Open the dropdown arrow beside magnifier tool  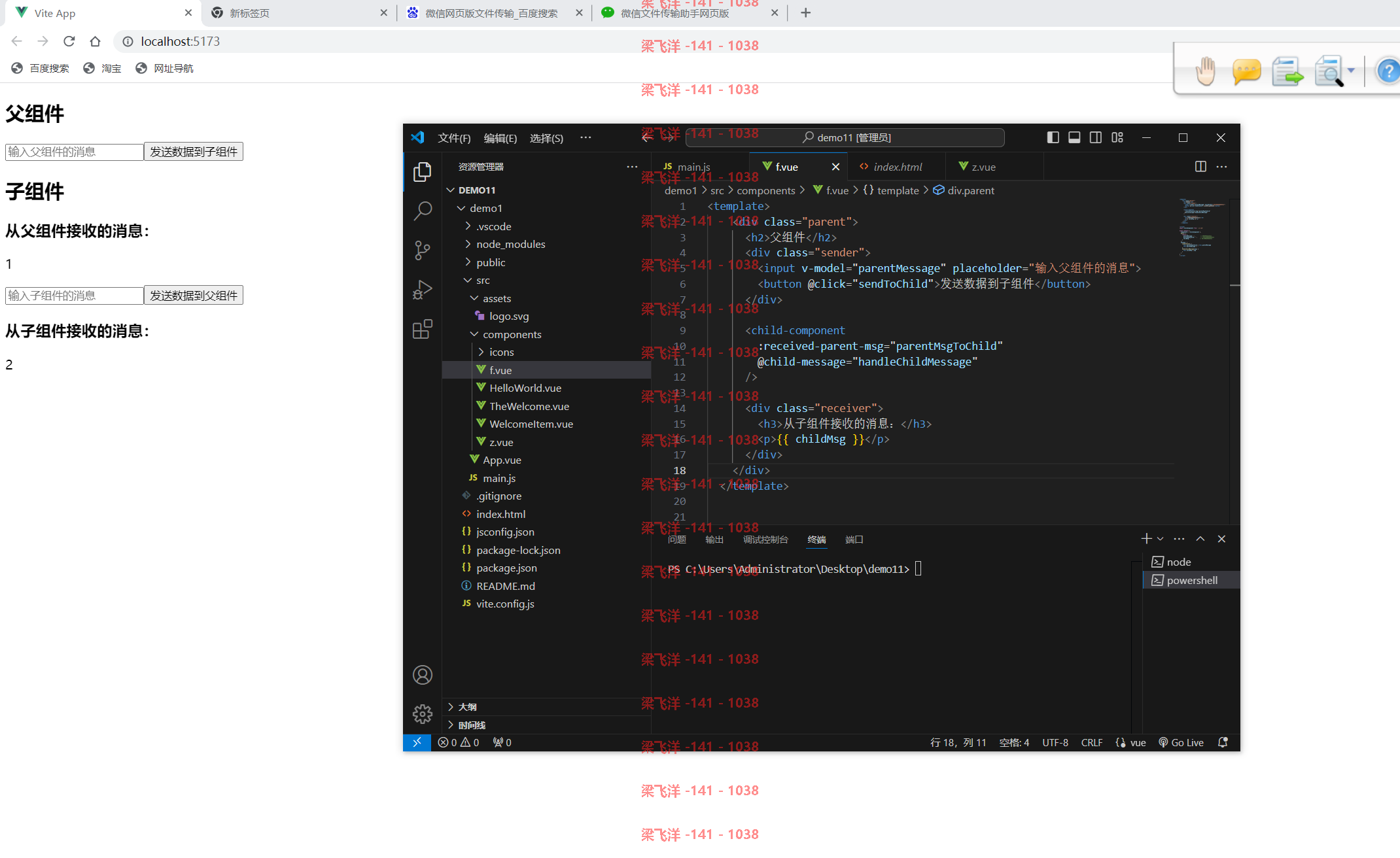(x=1351, y=71)
